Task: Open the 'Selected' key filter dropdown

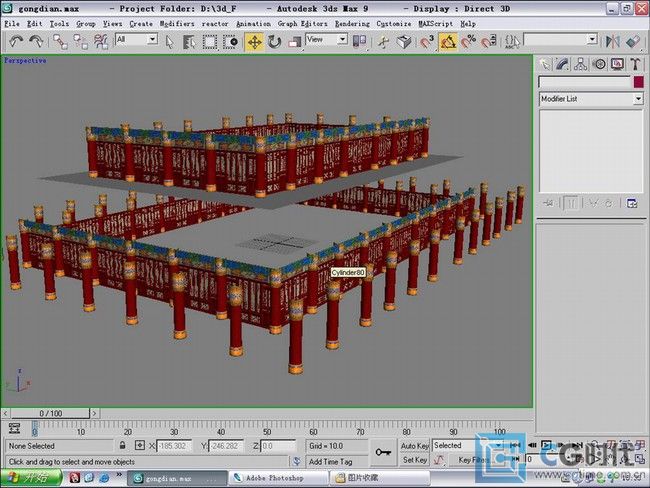Action: 467,445
